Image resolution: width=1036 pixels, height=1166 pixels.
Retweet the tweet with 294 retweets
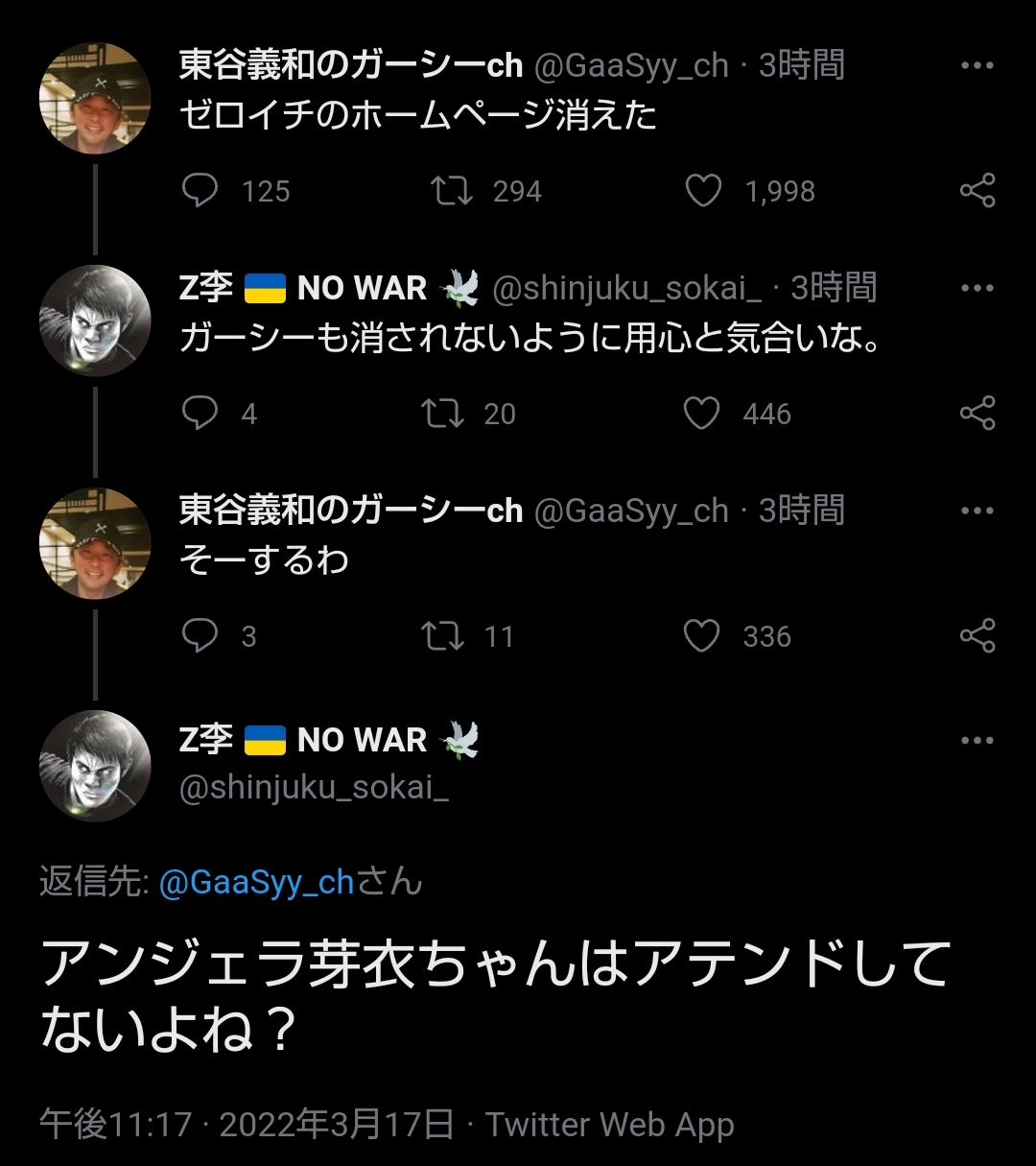pos(452,191)
